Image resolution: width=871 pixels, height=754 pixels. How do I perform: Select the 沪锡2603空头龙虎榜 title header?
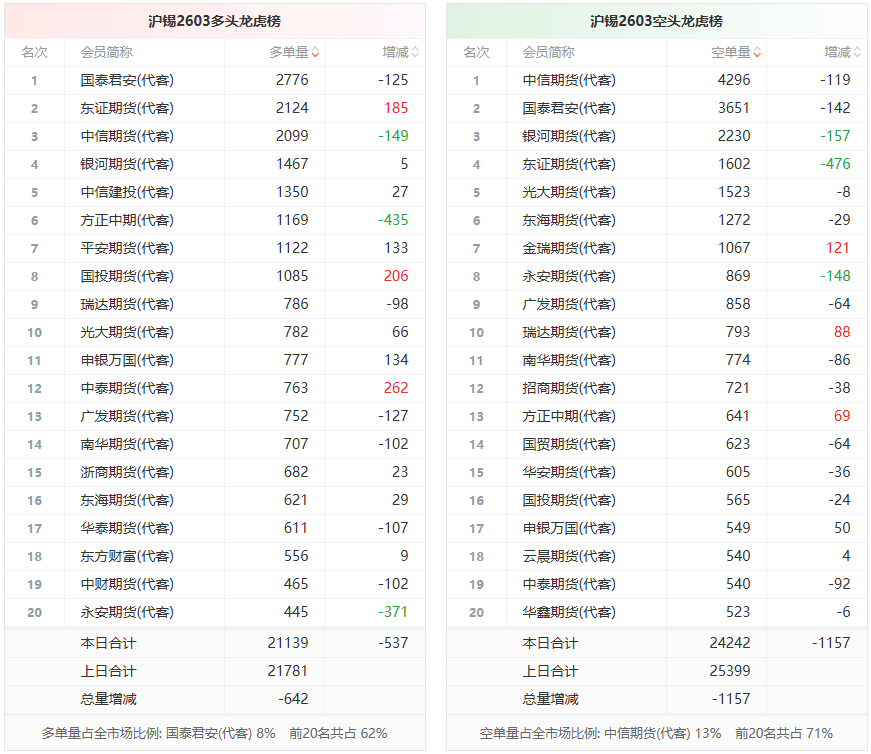[x=656, y=21]
